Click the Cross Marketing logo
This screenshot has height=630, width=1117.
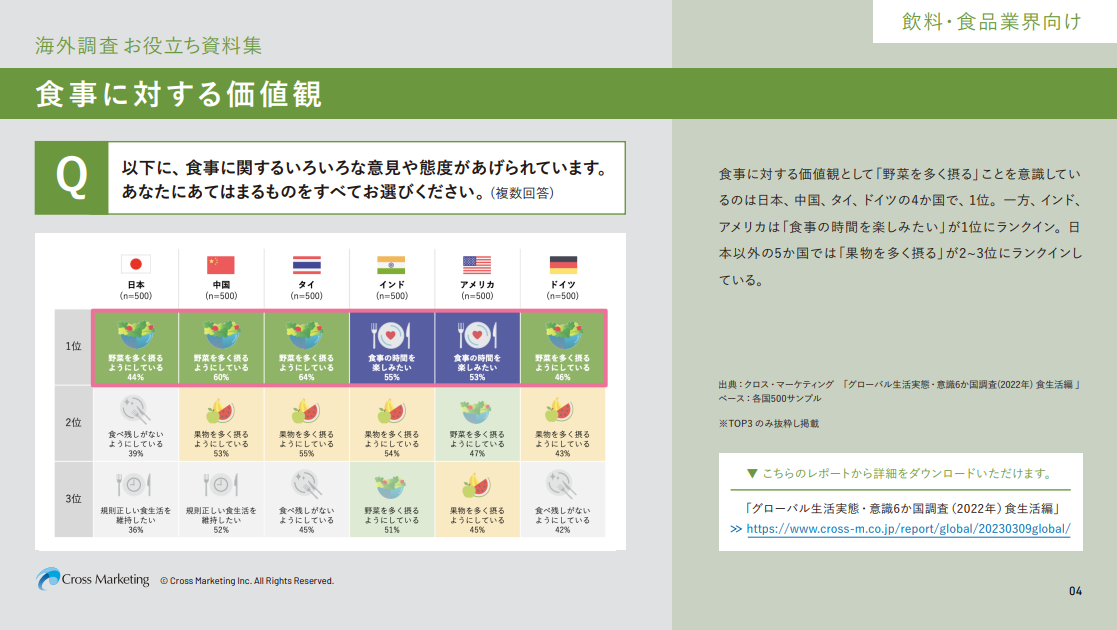click(92, 579)
